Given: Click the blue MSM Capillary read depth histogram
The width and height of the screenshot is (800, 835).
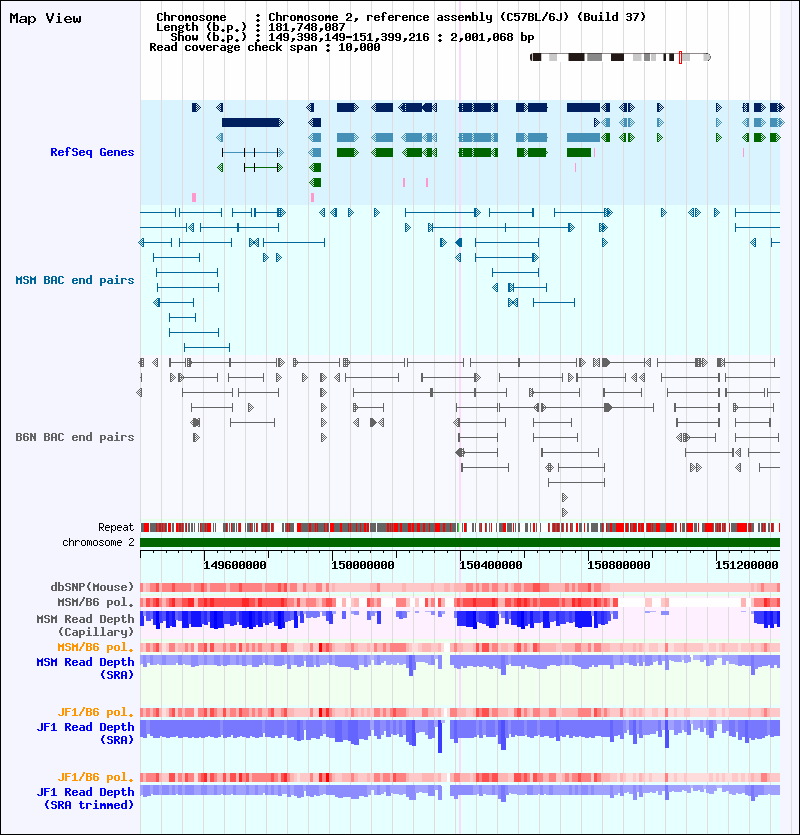Looking at the screenshot, I should click(460, 619).
